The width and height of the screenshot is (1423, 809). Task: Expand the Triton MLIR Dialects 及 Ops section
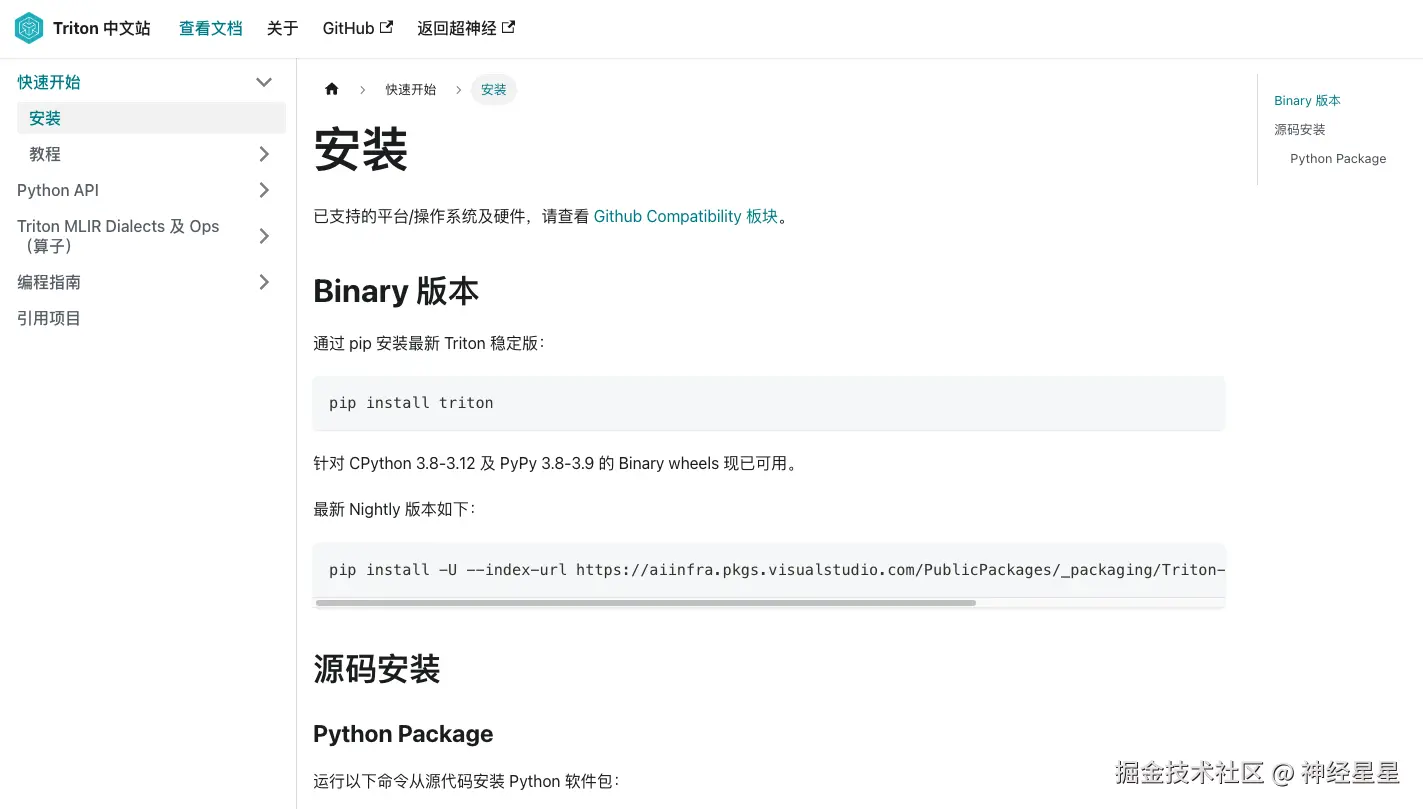pos(263,236)
